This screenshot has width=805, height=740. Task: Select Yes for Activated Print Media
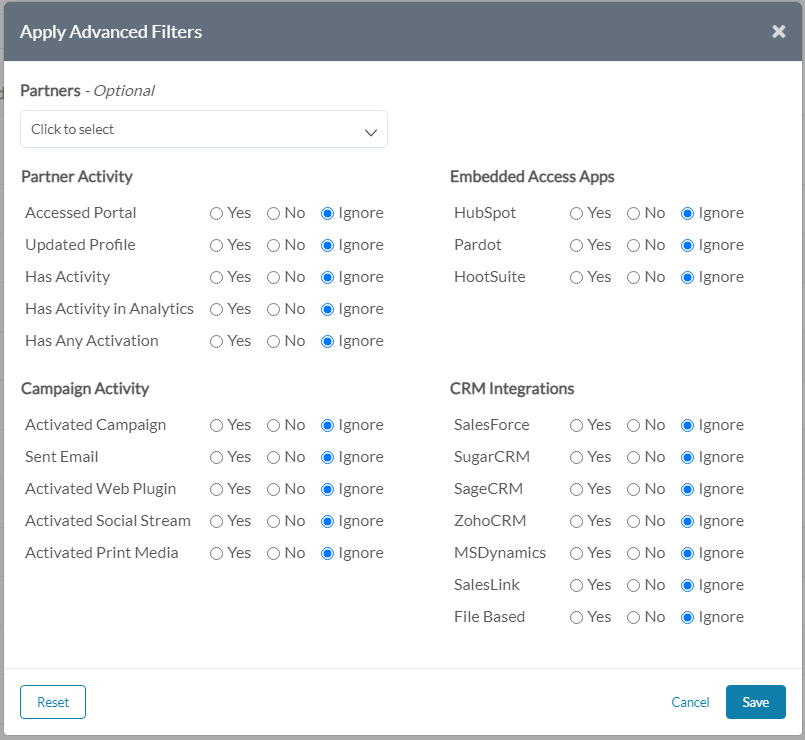click(216, 553)
